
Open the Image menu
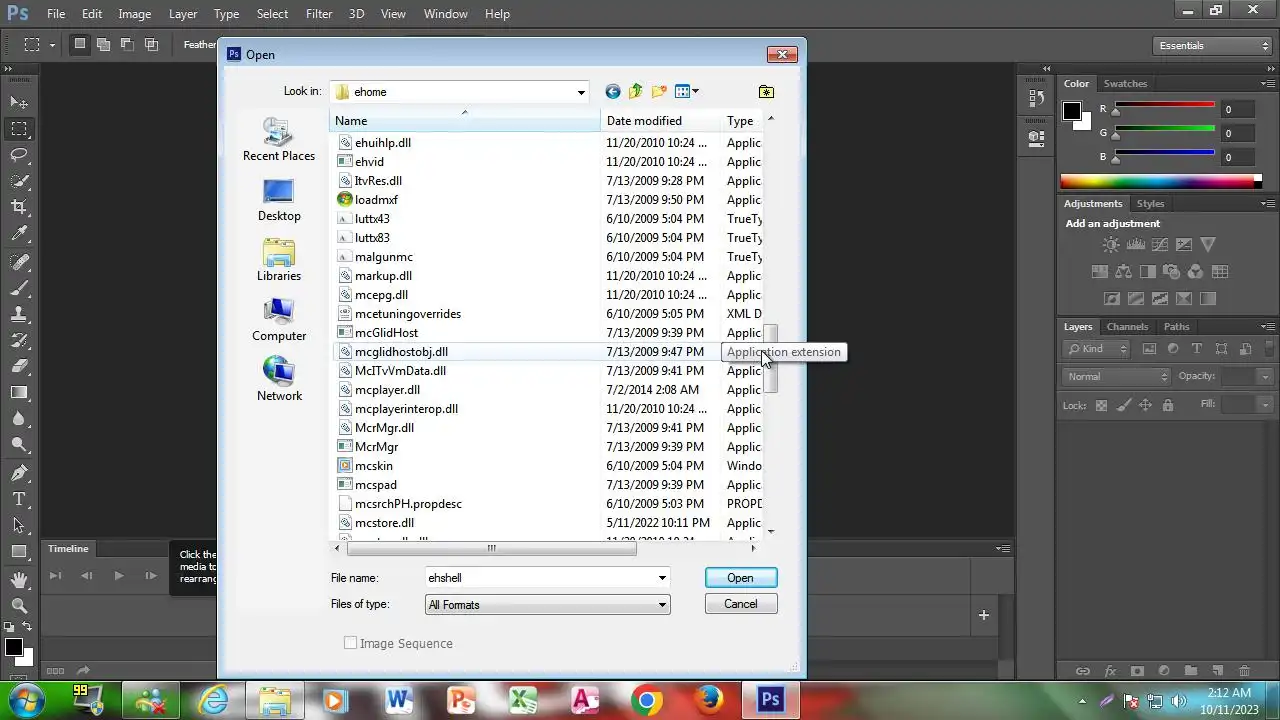click(x=135, y=14)
